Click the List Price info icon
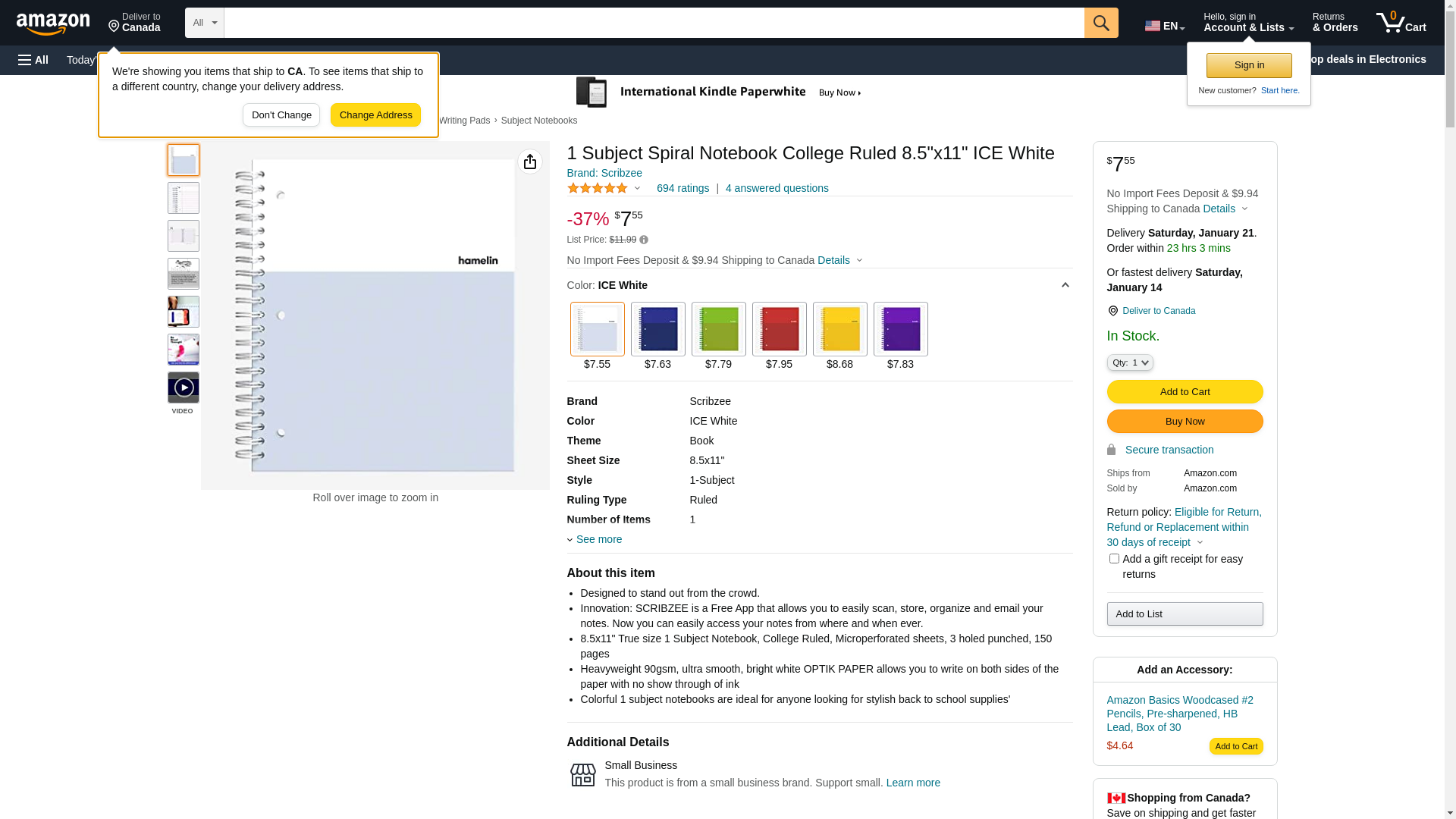This screenshot has width=1456, height=819. pos(644,240)
